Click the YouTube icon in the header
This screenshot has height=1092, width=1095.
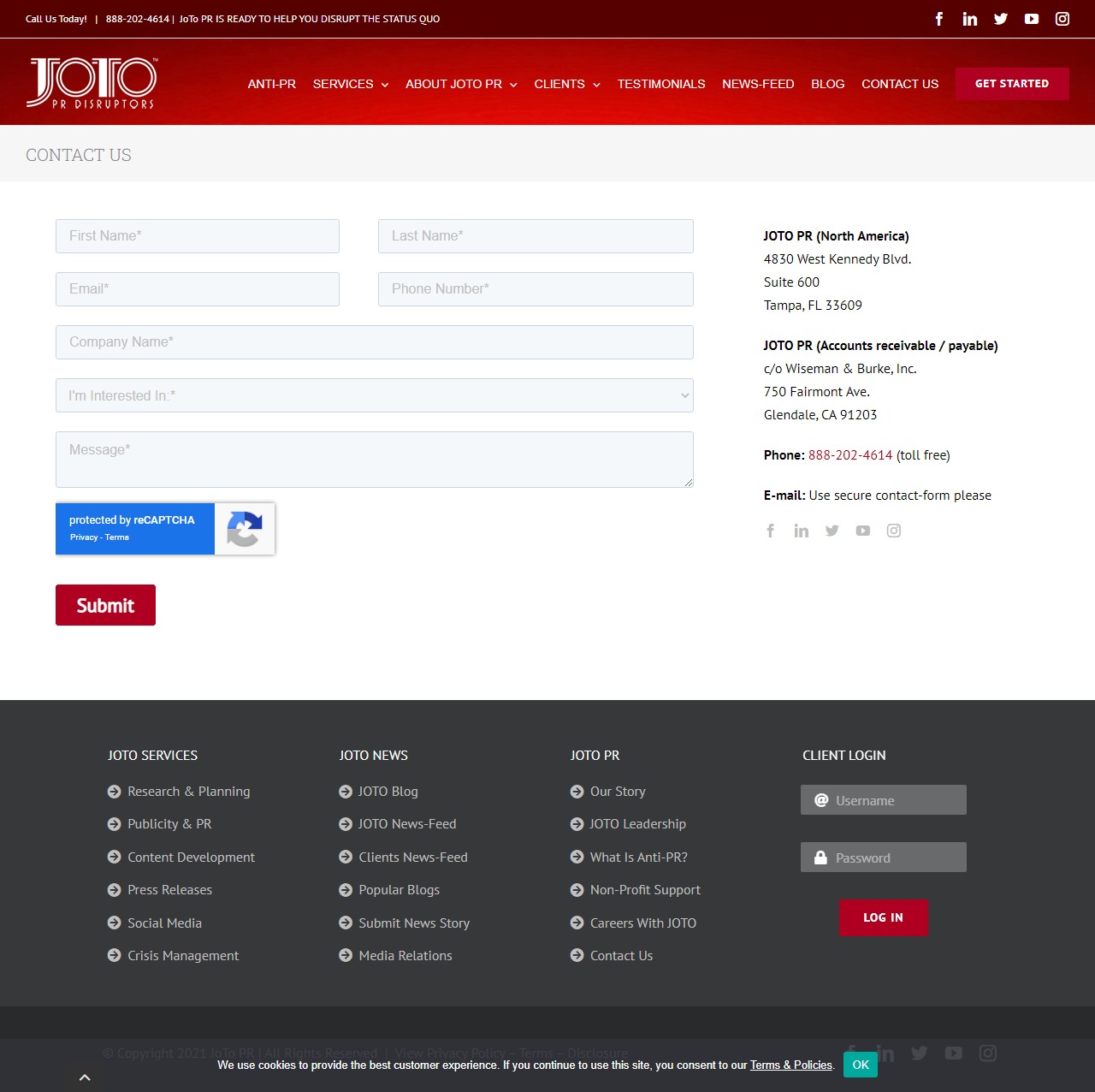[x=1032, y=18]
